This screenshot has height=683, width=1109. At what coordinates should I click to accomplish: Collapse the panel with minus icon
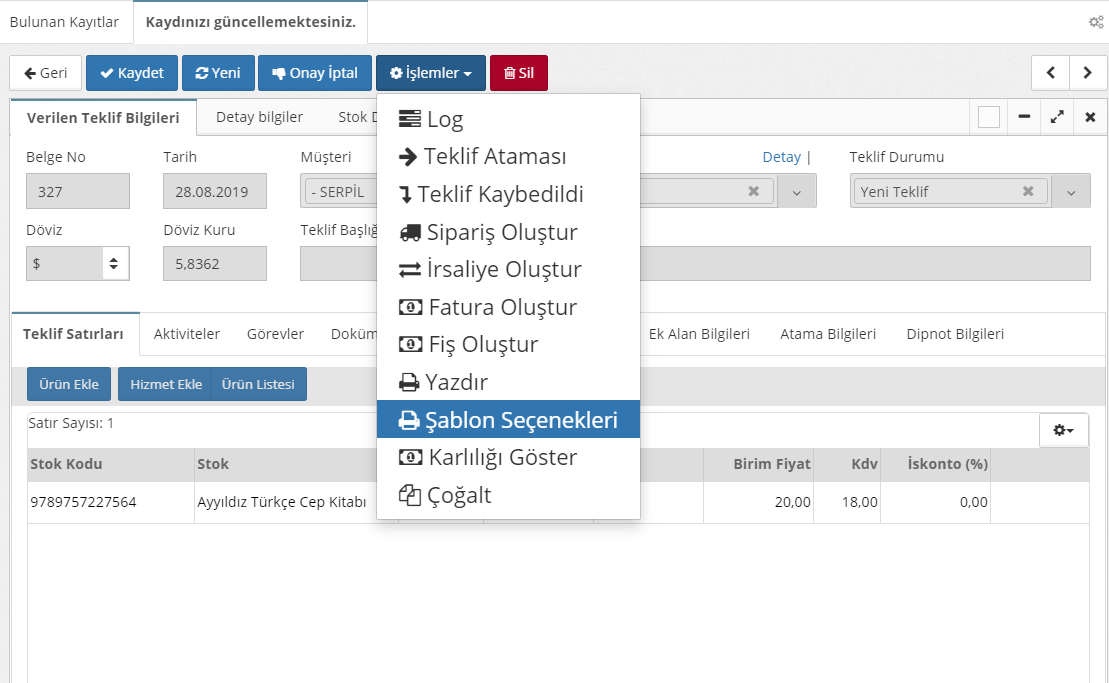click(1024, 117)
